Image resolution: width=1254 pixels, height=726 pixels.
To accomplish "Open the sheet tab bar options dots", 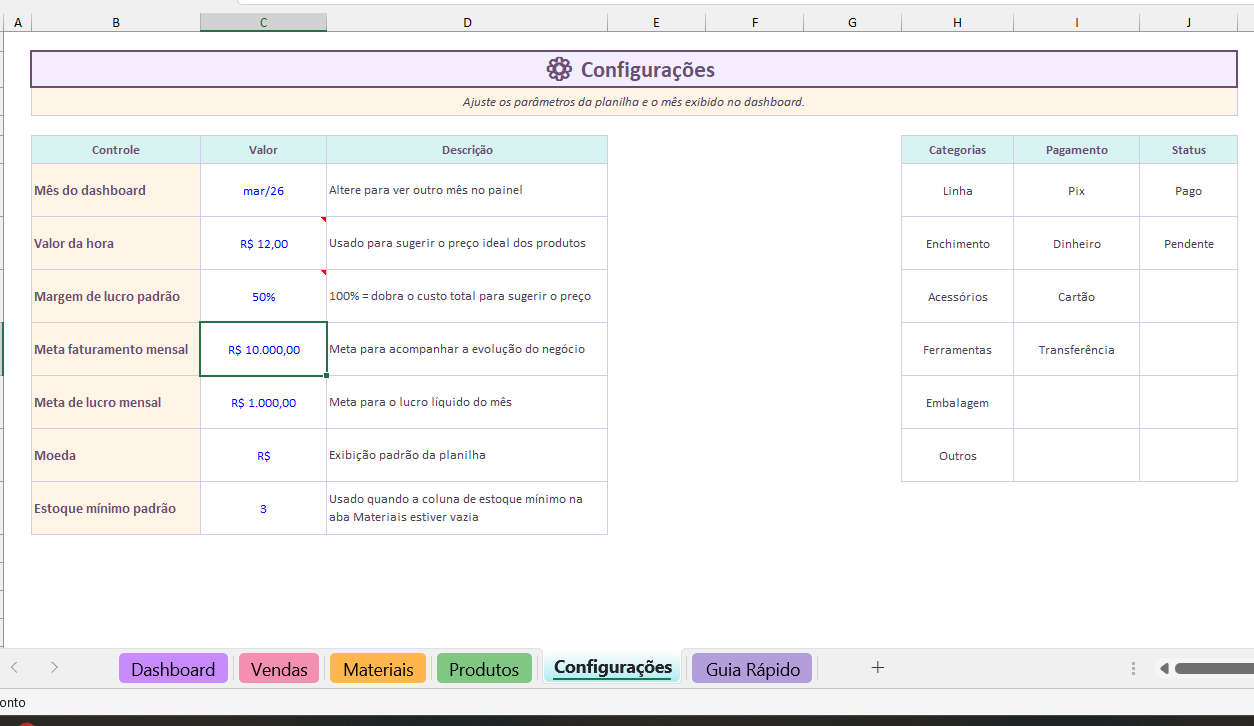I will point(1133,668).
